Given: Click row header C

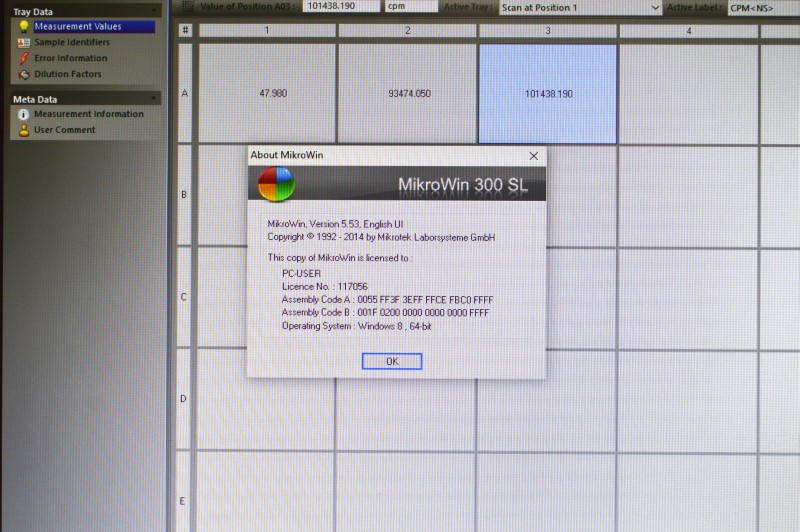Looking at the screenshot, I should 184,297.
